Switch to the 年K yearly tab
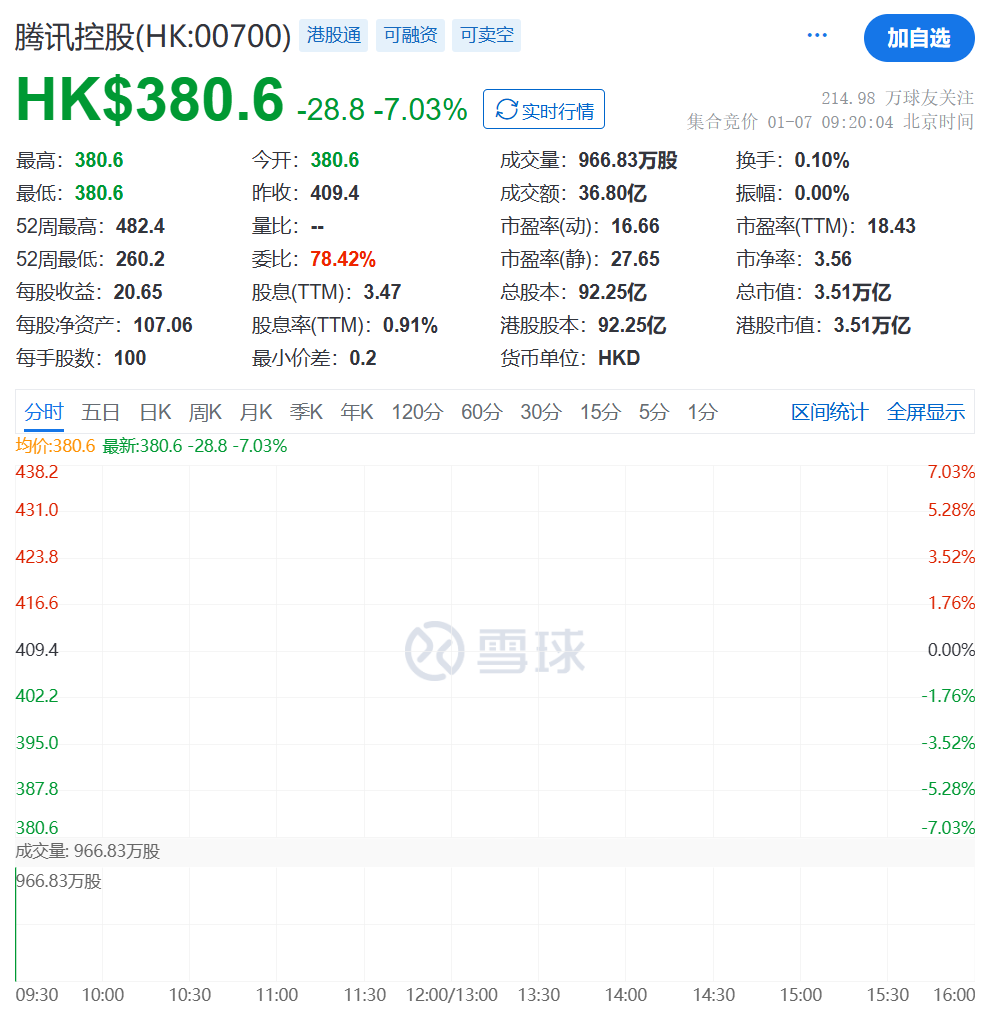The height and width of the screenshot is (1021, 987). click(356, 411)
